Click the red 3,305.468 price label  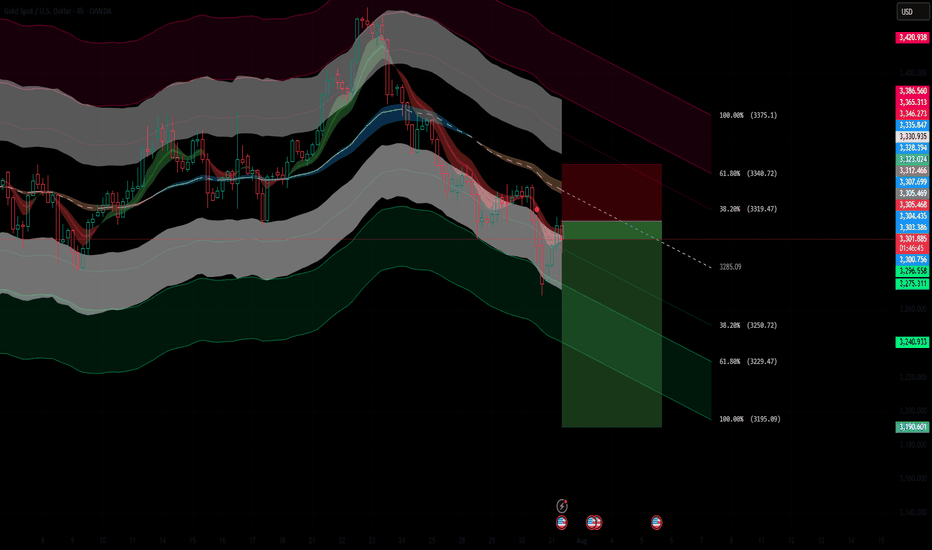[x=912, y=205]
